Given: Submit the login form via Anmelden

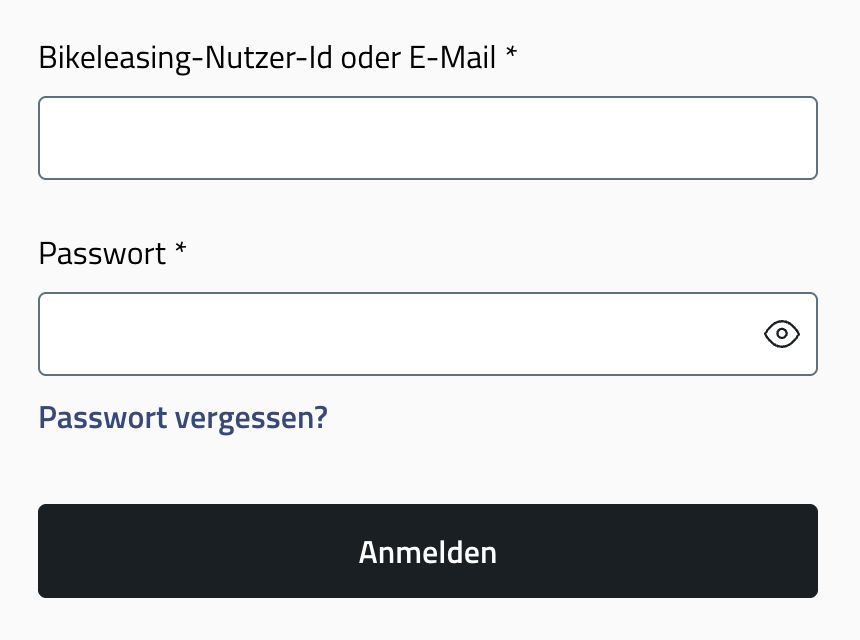Looking at the screenshot, I should pos(428,551).
